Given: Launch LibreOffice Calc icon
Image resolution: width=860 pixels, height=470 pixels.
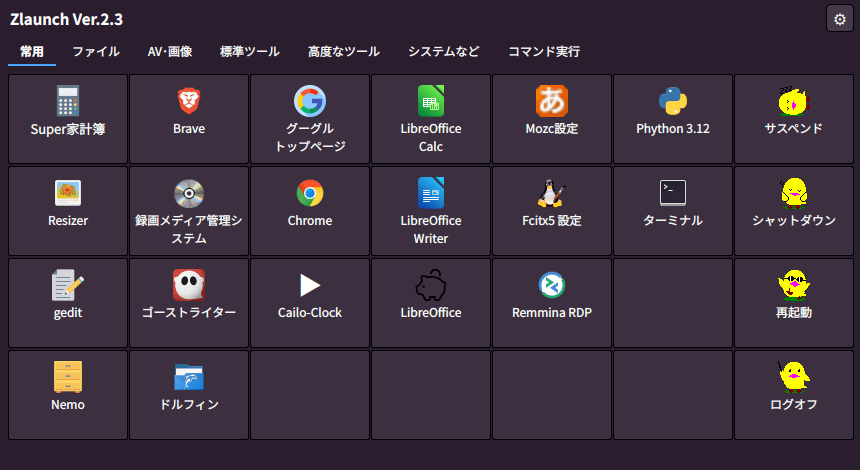Looking at the screenshot, I should [x=431, y=101].
